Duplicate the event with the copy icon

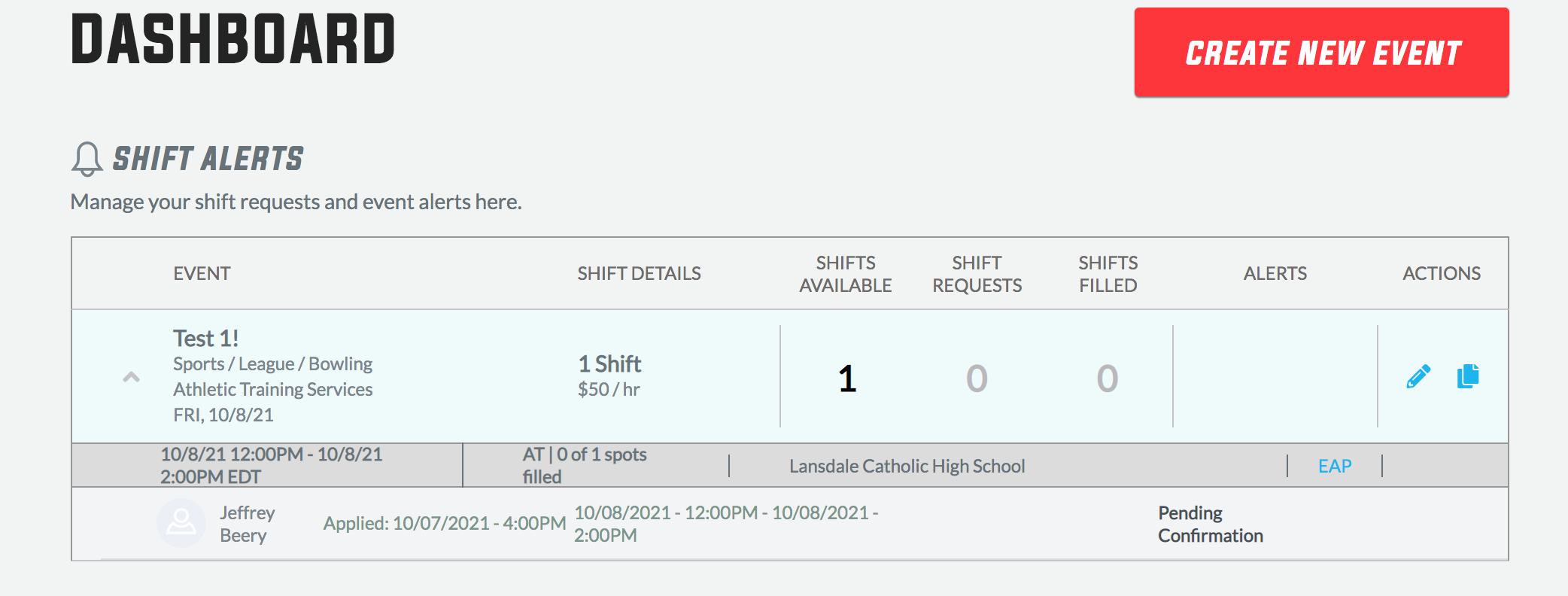tap(1468, 376)
